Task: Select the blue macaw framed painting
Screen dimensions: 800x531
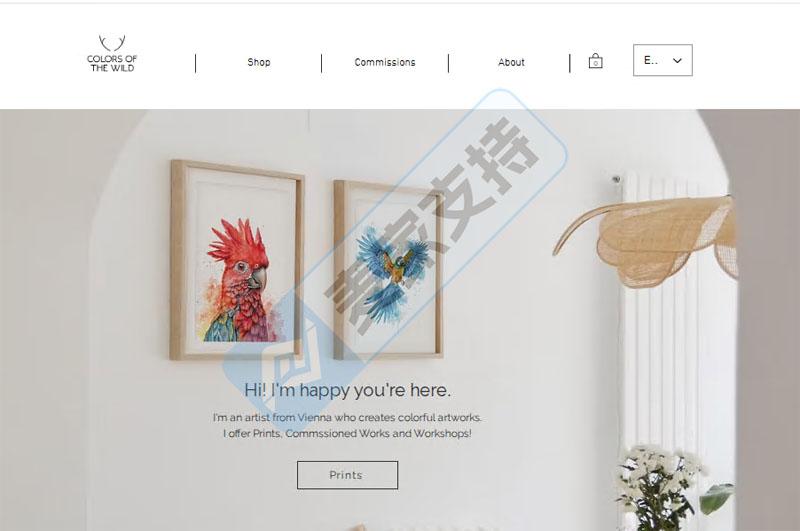Action: pos(388,269)
